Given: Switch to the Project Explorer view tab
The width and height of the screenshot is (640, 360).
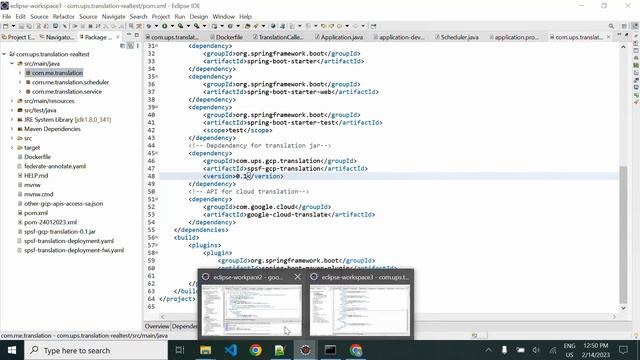Looking at the screenshot, I should [x=18, y=37].
